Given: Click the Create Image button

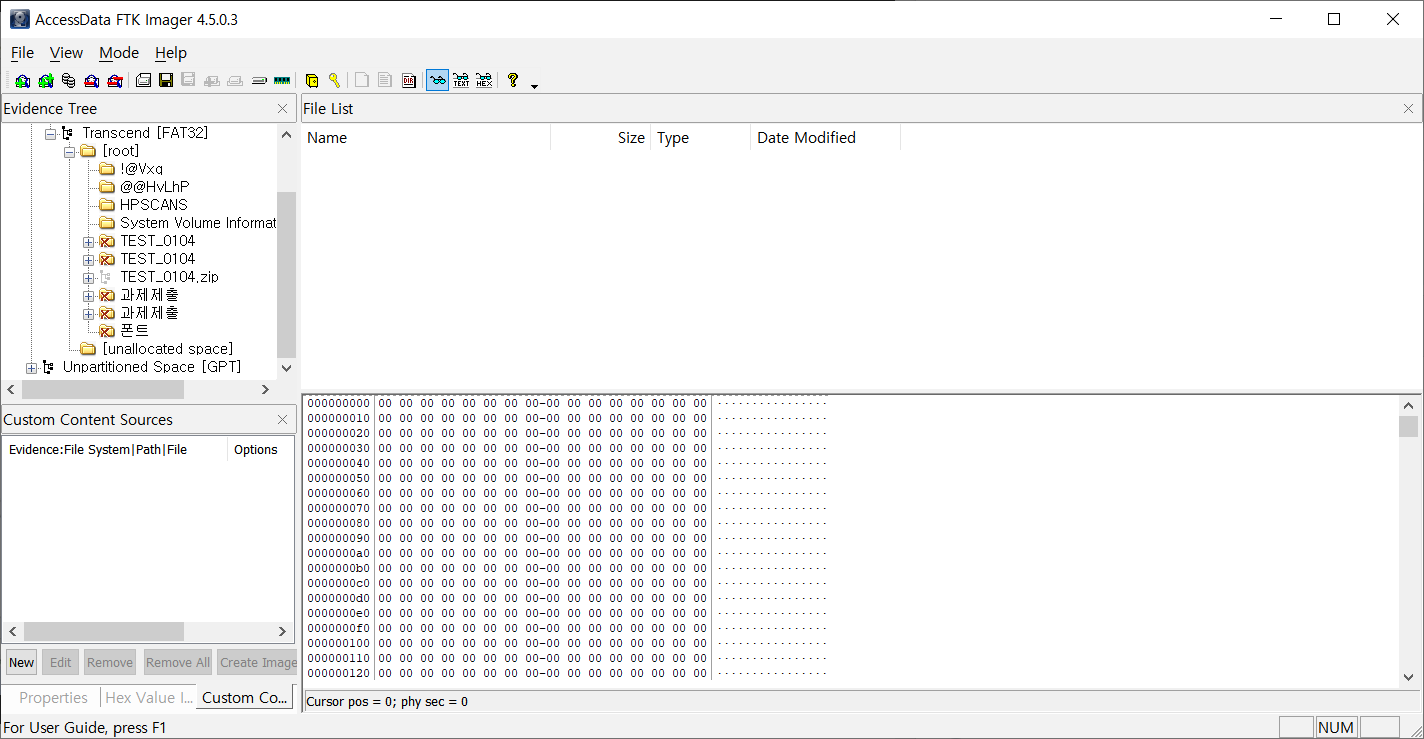Looking at the screenshot, I should coord(257,662).
